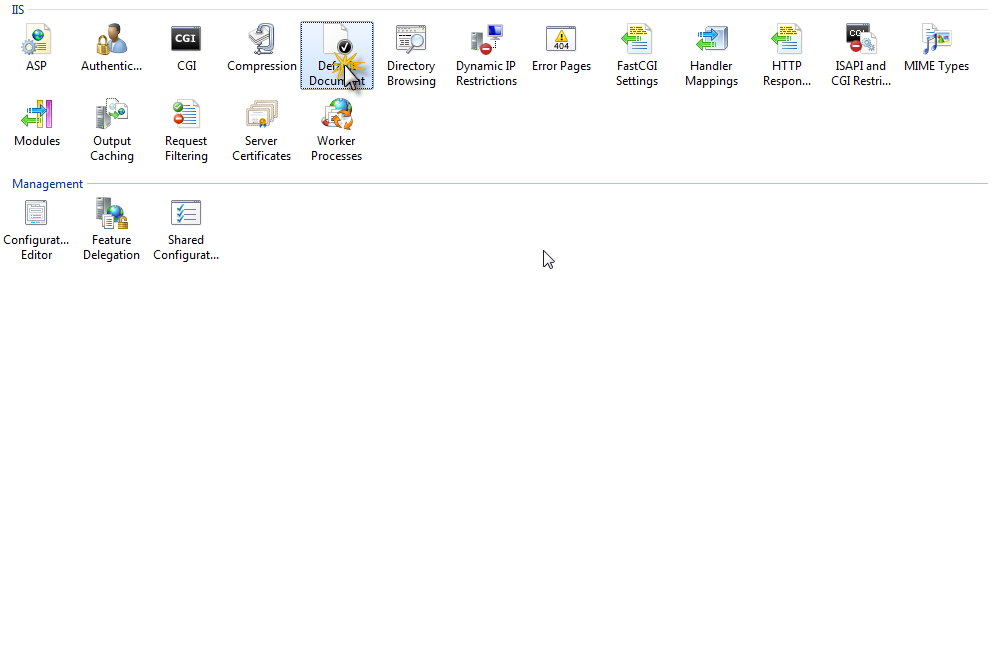The width and height of the screenshot is (998, 647).
Task: Open Directory Browsing settings
Action: [x=411, y=55]
